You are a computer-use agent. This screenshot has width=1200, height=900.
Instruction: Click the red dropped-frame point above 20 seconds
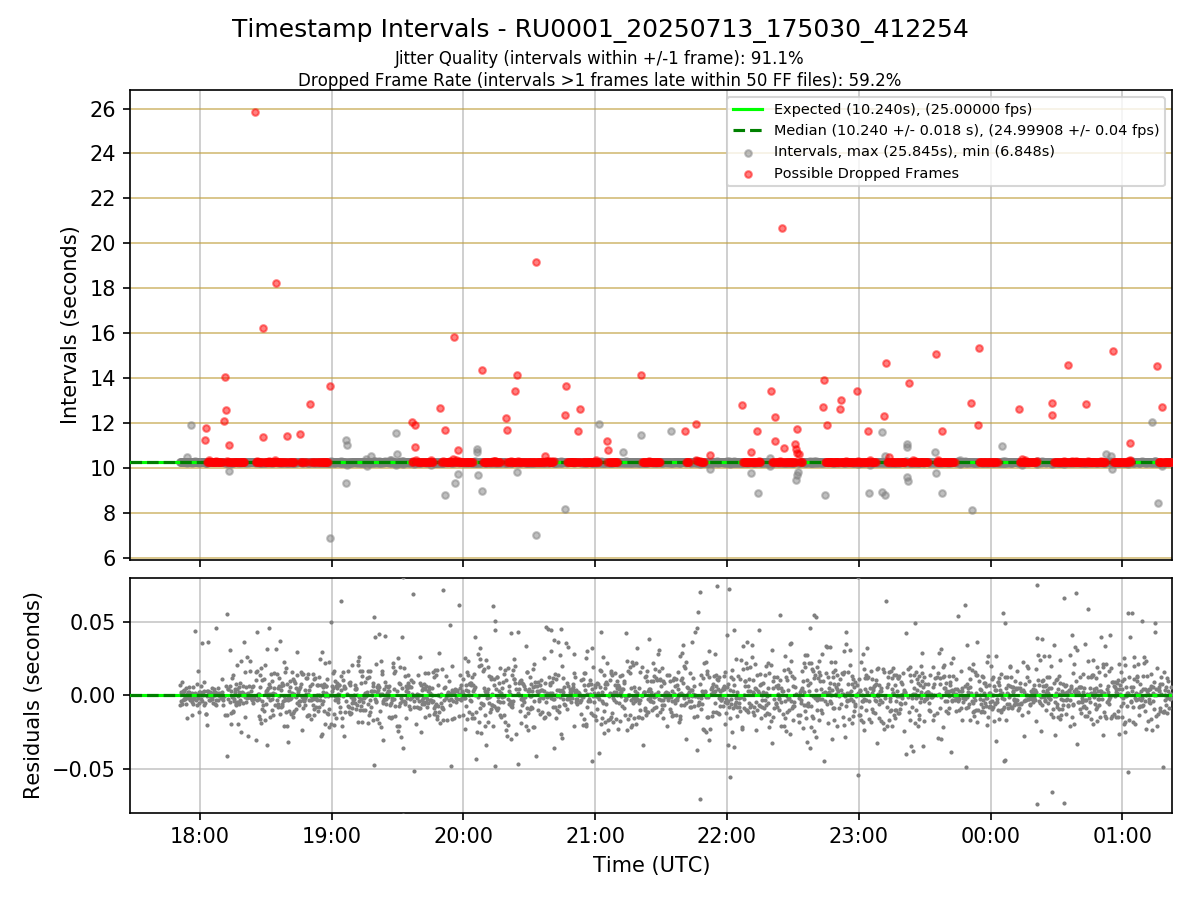point(782,228)
